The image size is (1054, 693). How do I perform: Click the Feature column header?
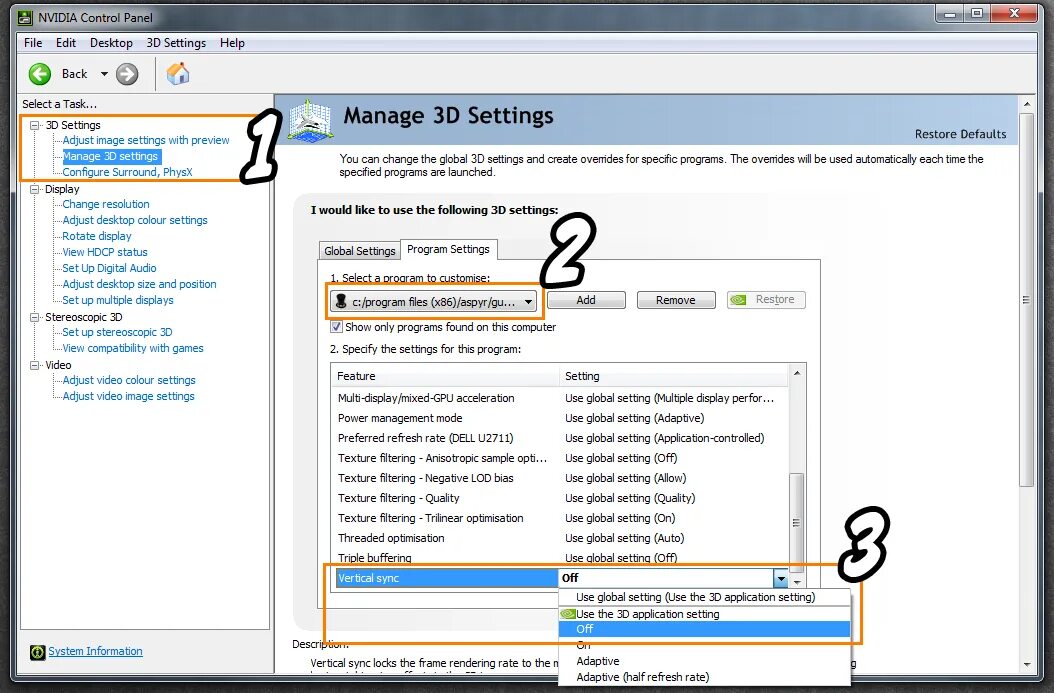tap(445, 376)
